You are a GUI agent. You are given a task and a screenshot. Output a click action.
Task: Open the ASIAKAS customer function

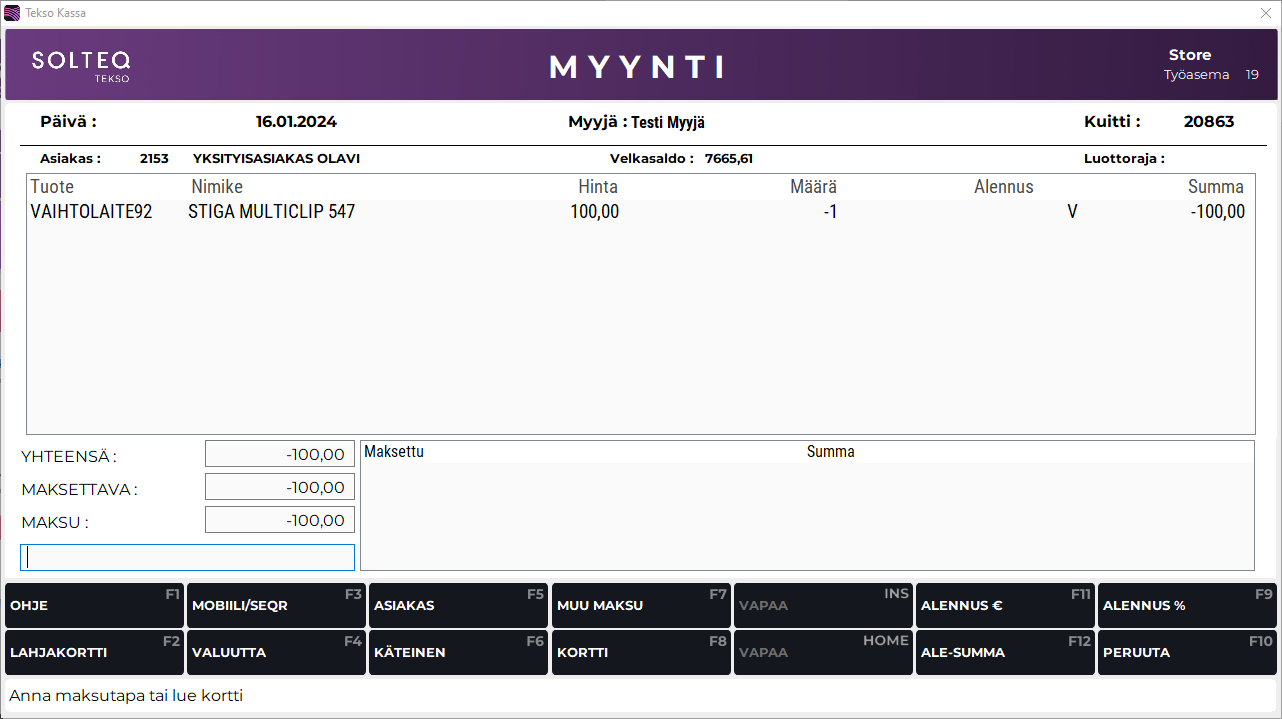(x=458, y=606)
